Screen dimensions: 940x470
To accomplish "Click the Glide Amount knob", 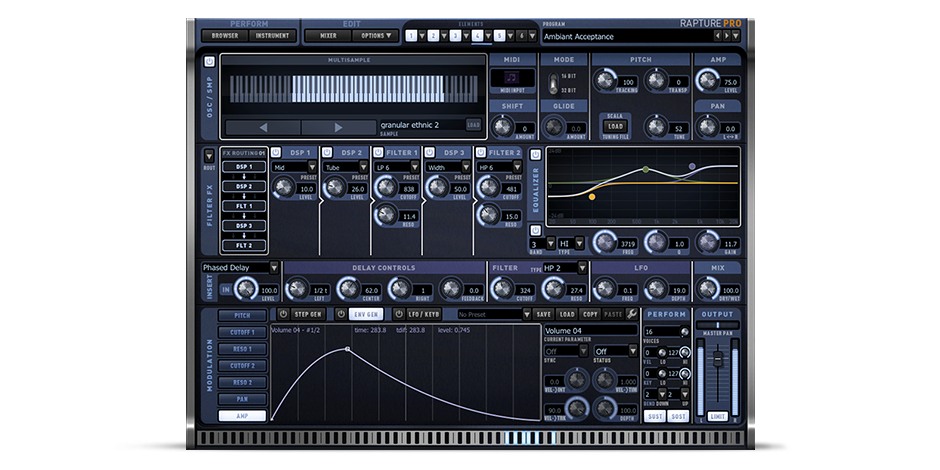I will [554, 126].
